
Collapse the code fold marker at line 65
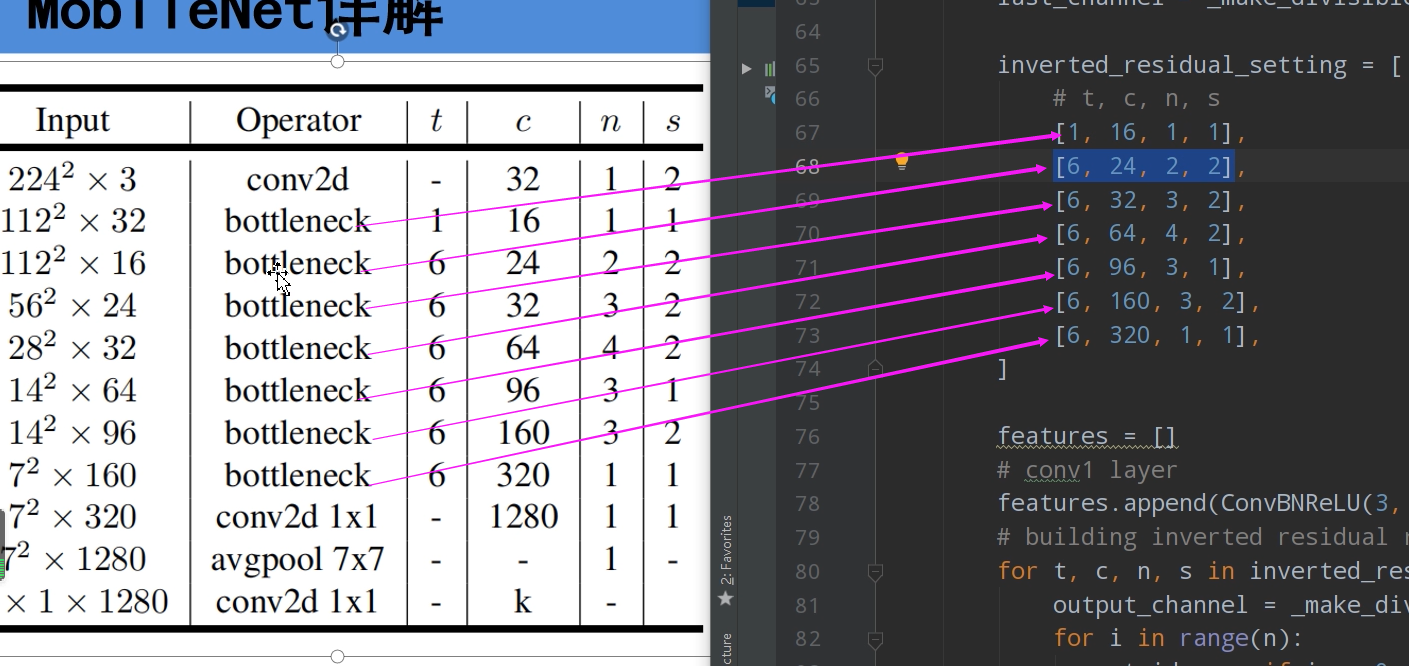coord(876,64)
